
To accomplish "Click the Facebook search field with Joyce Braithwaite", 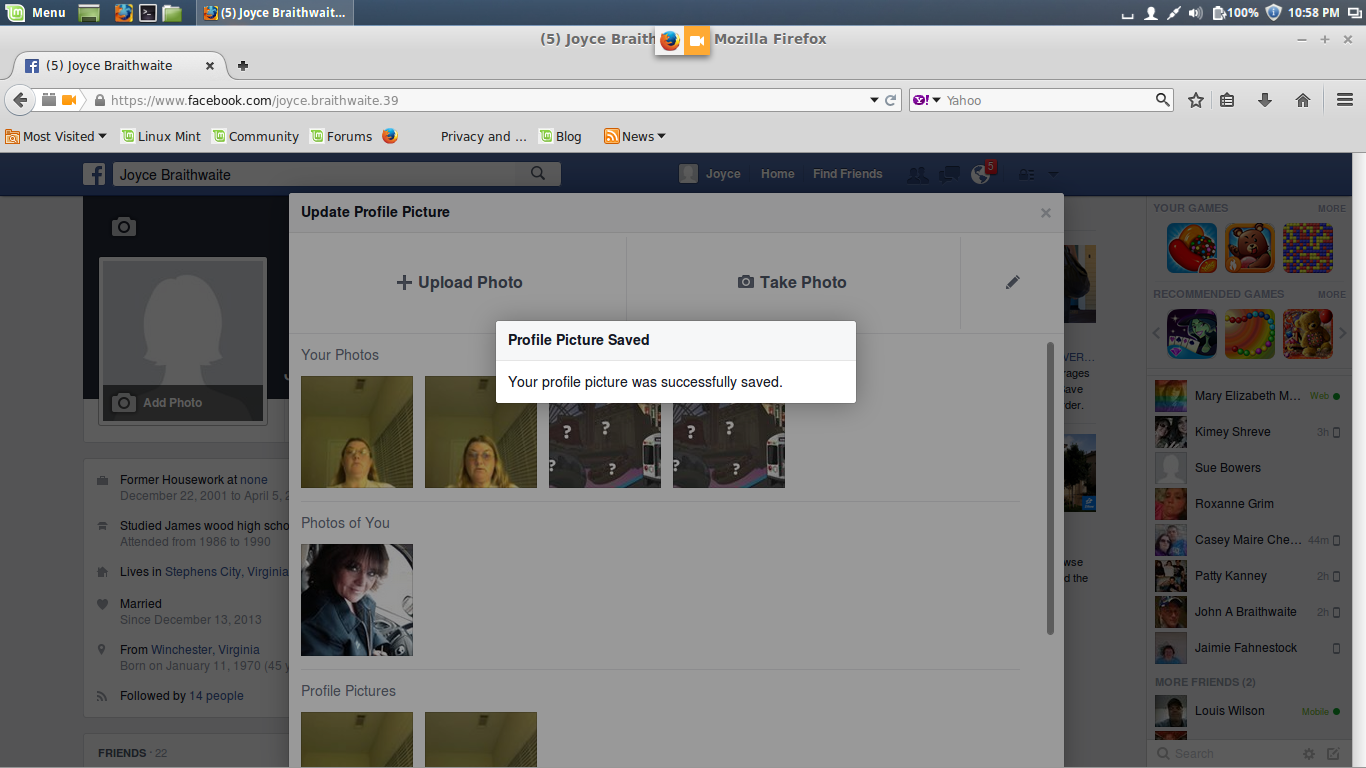I will (315, 174).
